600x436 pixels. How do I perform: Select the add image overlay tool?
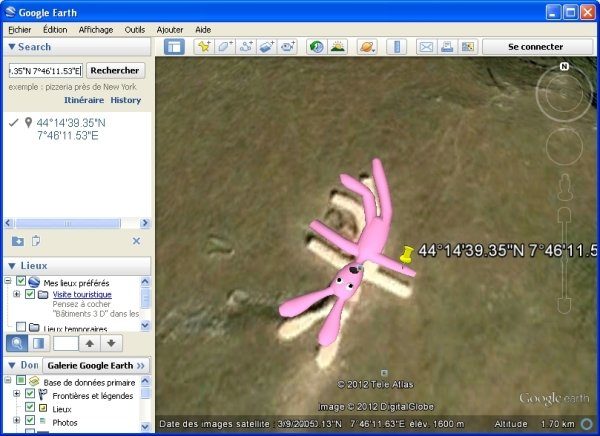point(267,47)
